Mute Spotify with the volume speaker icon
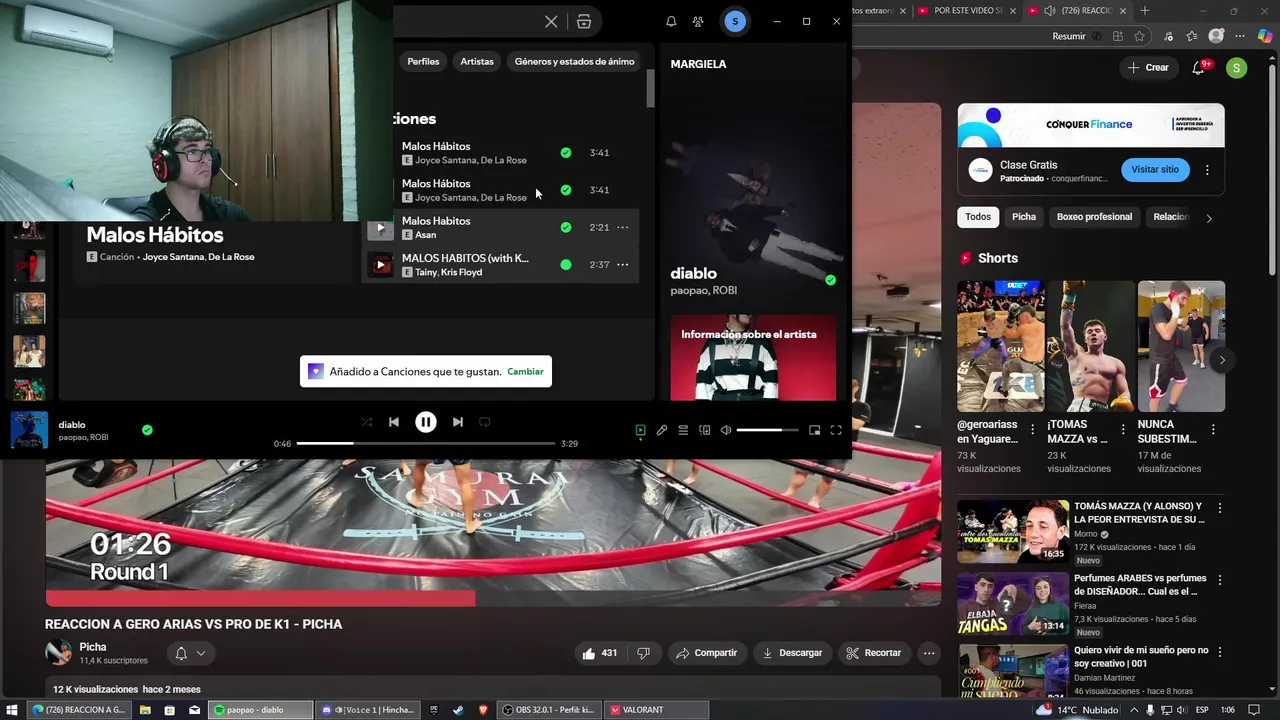Image resolution: width=1280 pixels, height=720 pixels. click(x=726, y=430)
